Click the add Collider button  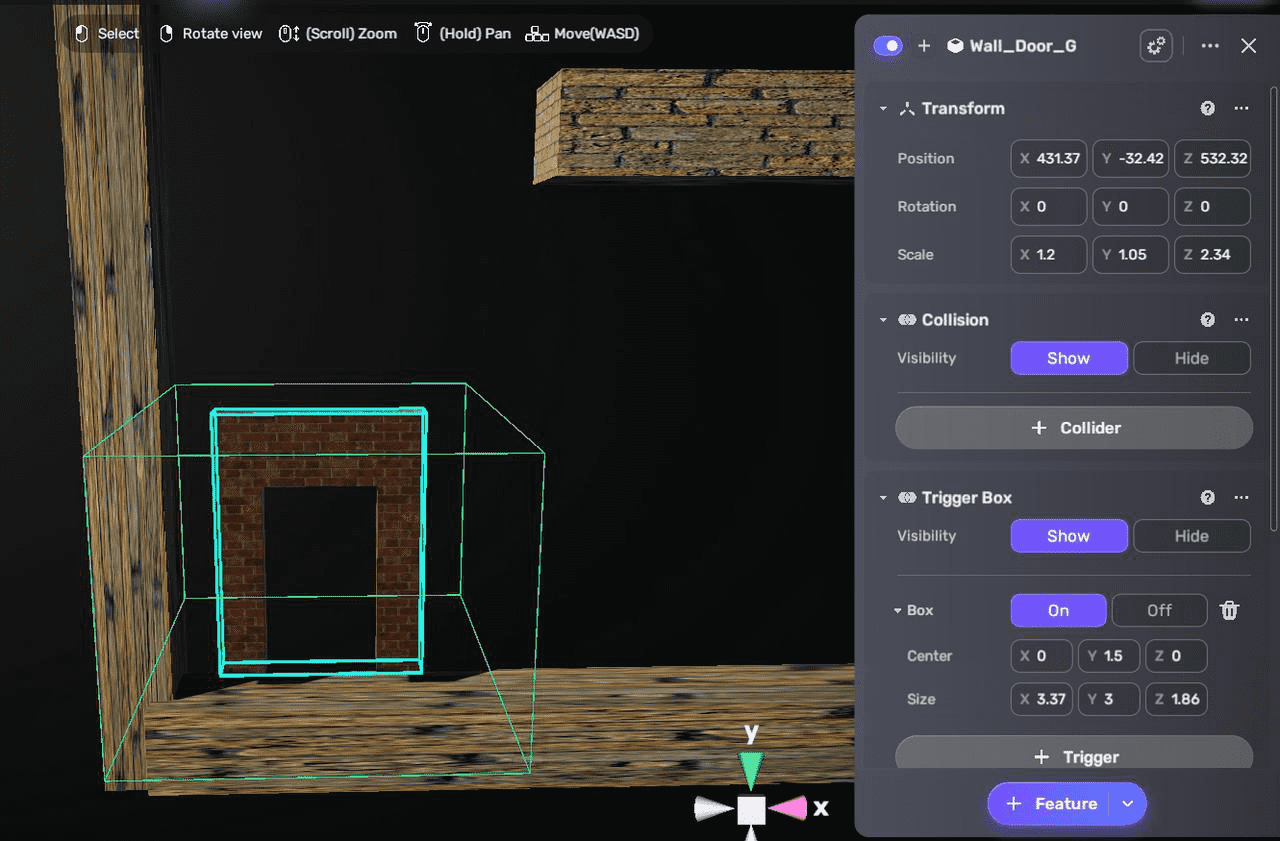pyautogui.click(x=1073, y=428)
